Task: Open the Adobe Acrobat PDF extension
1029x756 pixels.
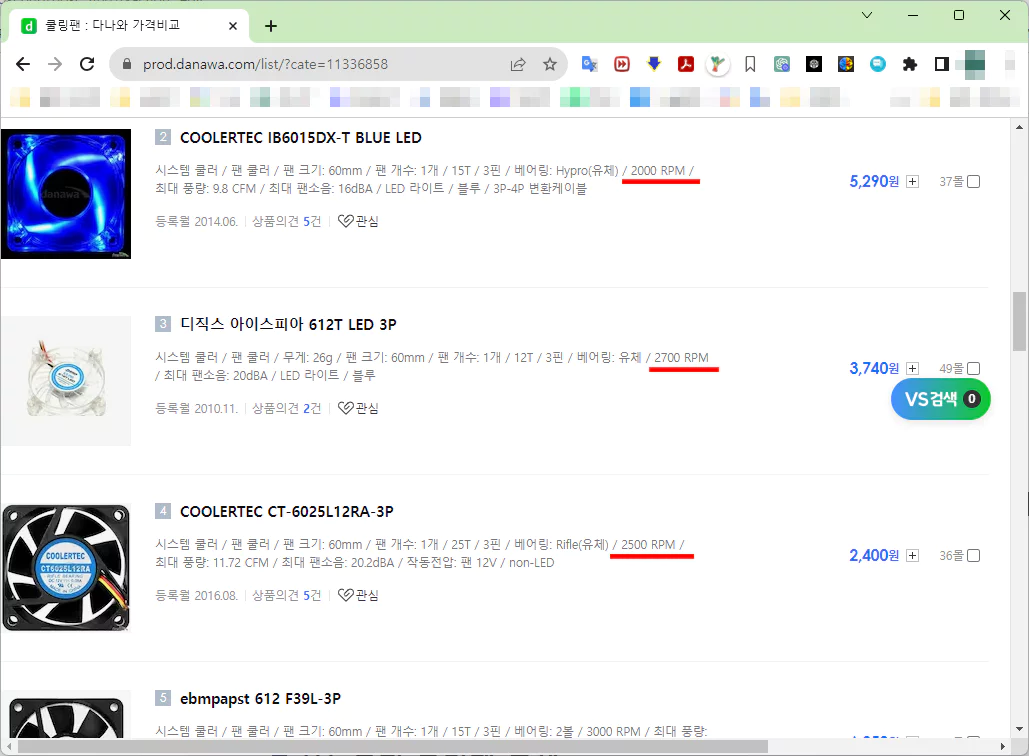Action: [x=686, y=64]
